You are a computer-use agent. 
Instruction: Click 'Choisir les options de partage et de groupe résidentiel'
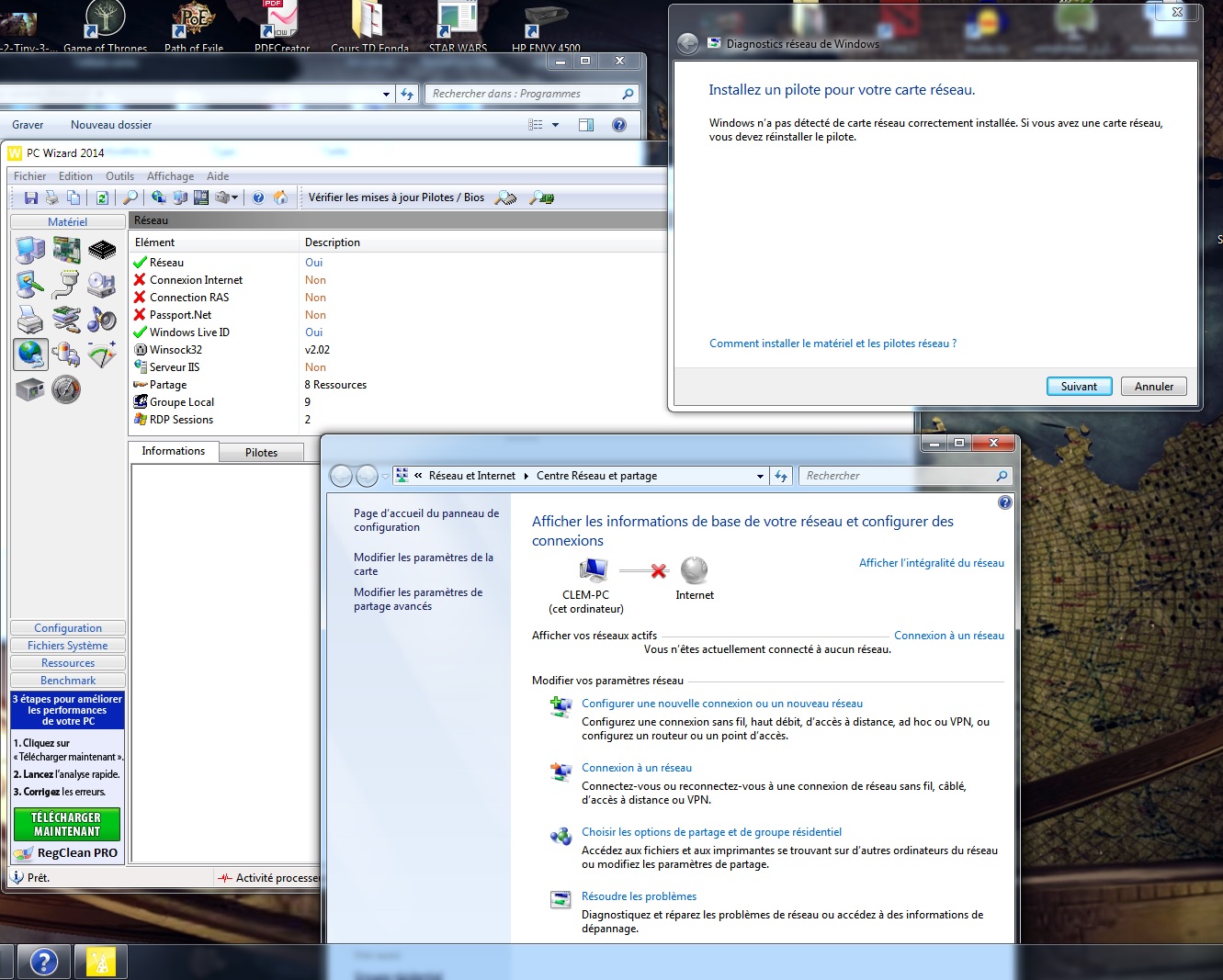point(711,832)
